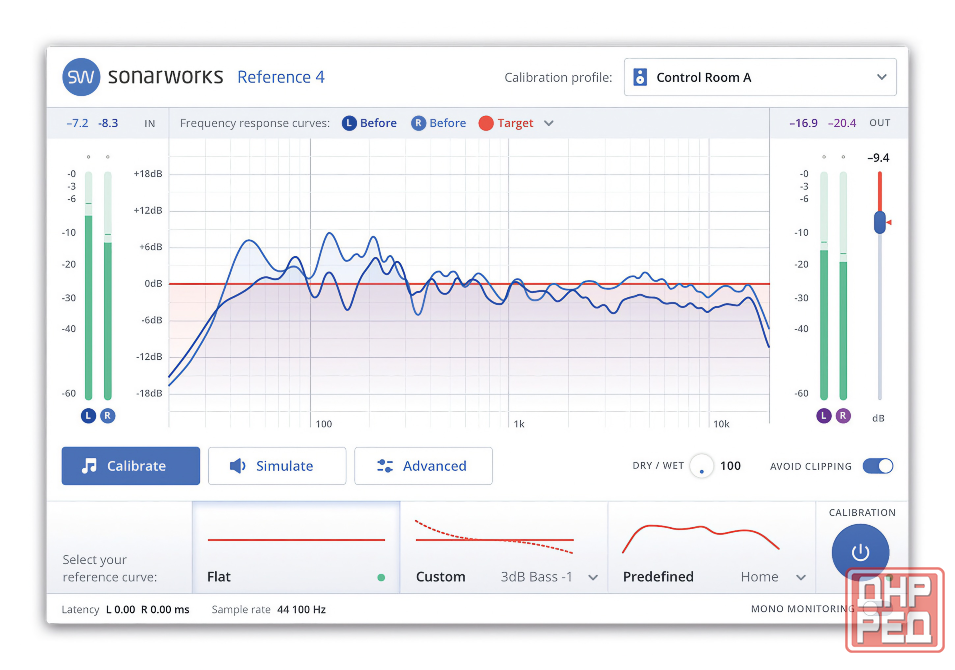Select the Predefined reference curve
The height and width of the screenshot is (670, 955).
[x=711, y=547]
